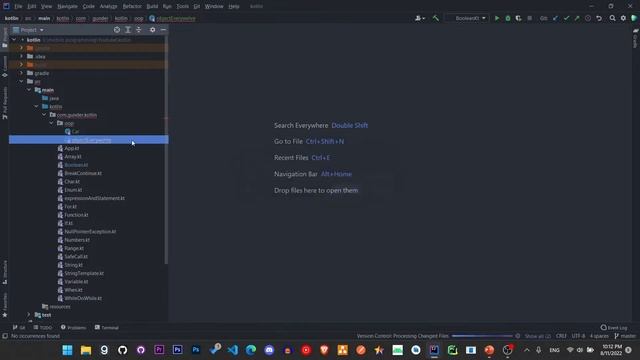Start debugging with the green bug icon

click(x=508, y=18)
